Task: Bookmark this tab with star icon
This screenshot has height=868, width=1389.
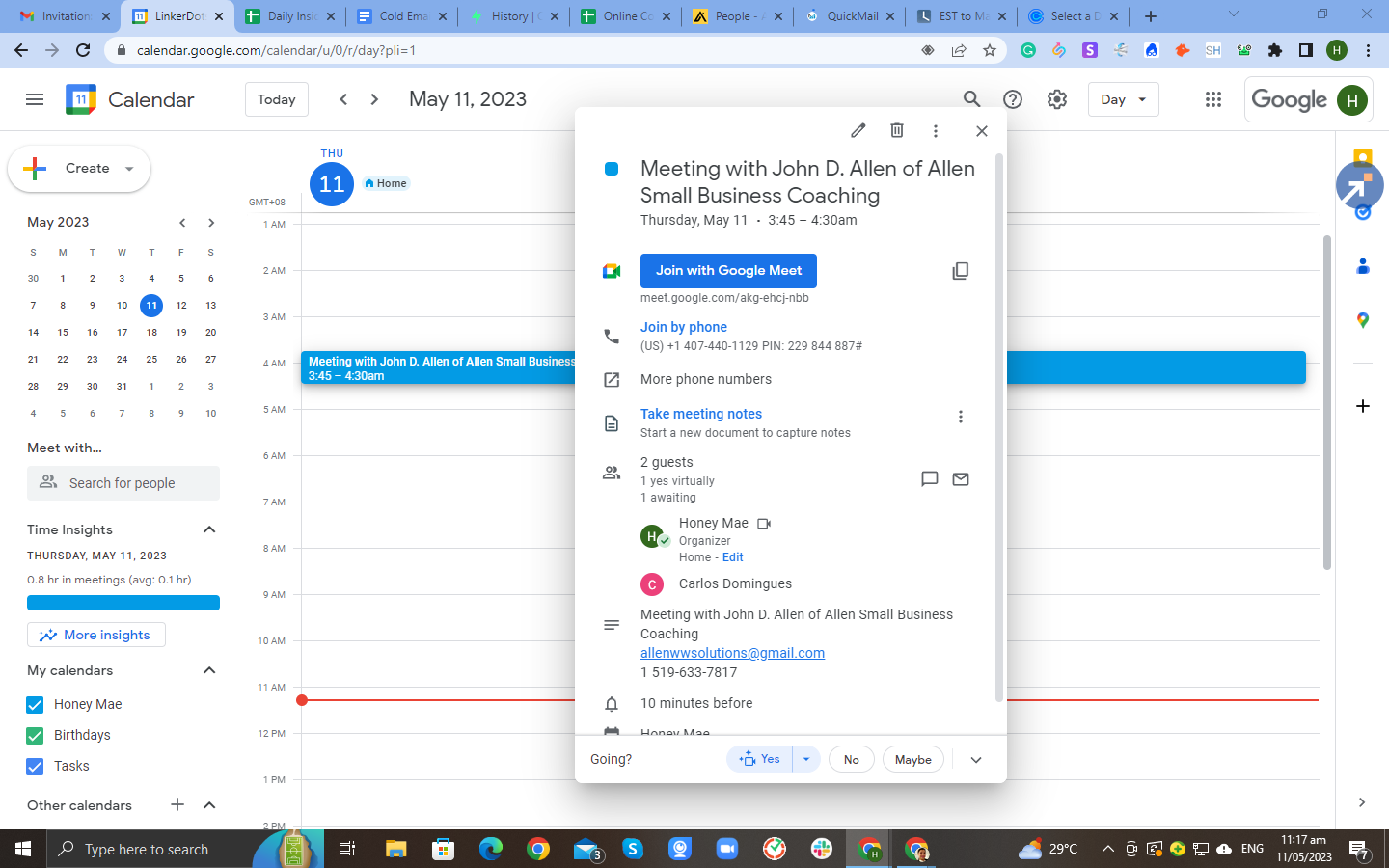Action: 990,50
